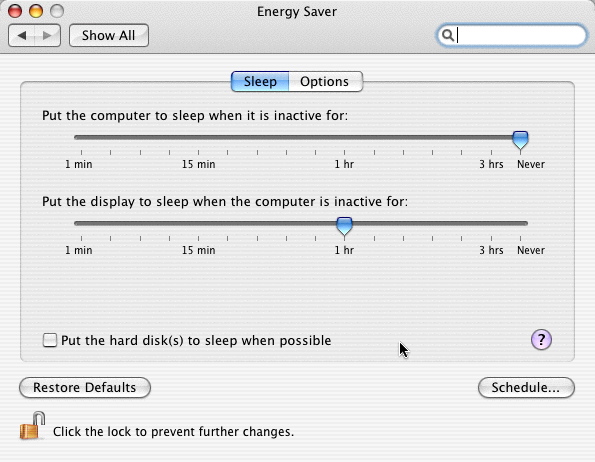Image resolution: width=595 pixels, height=462 pixels.
Task: Click the back arrow navigation button
Action: 21,35
